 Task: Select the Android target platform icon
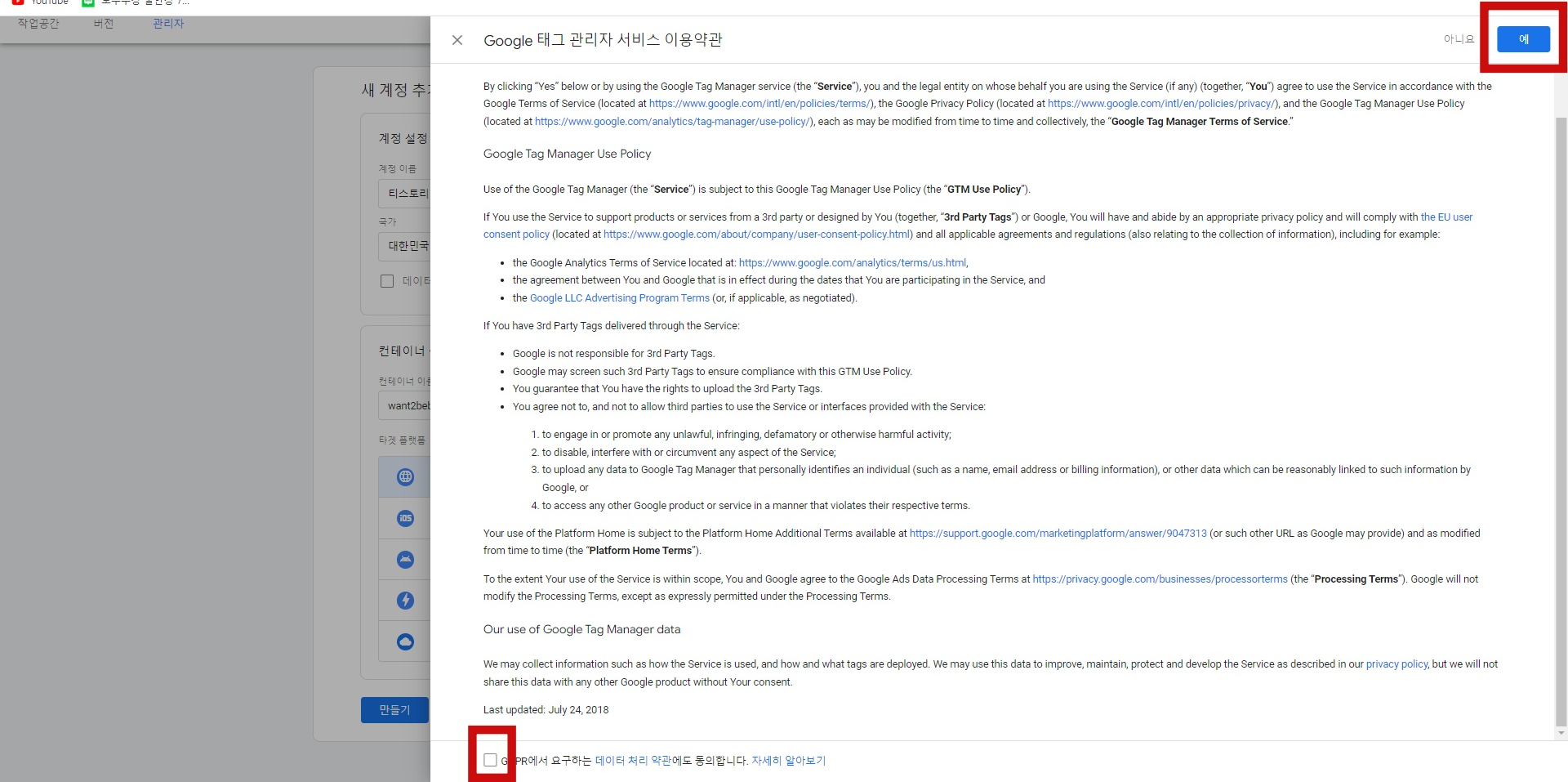pyautogui.click(x=405, y=560)
